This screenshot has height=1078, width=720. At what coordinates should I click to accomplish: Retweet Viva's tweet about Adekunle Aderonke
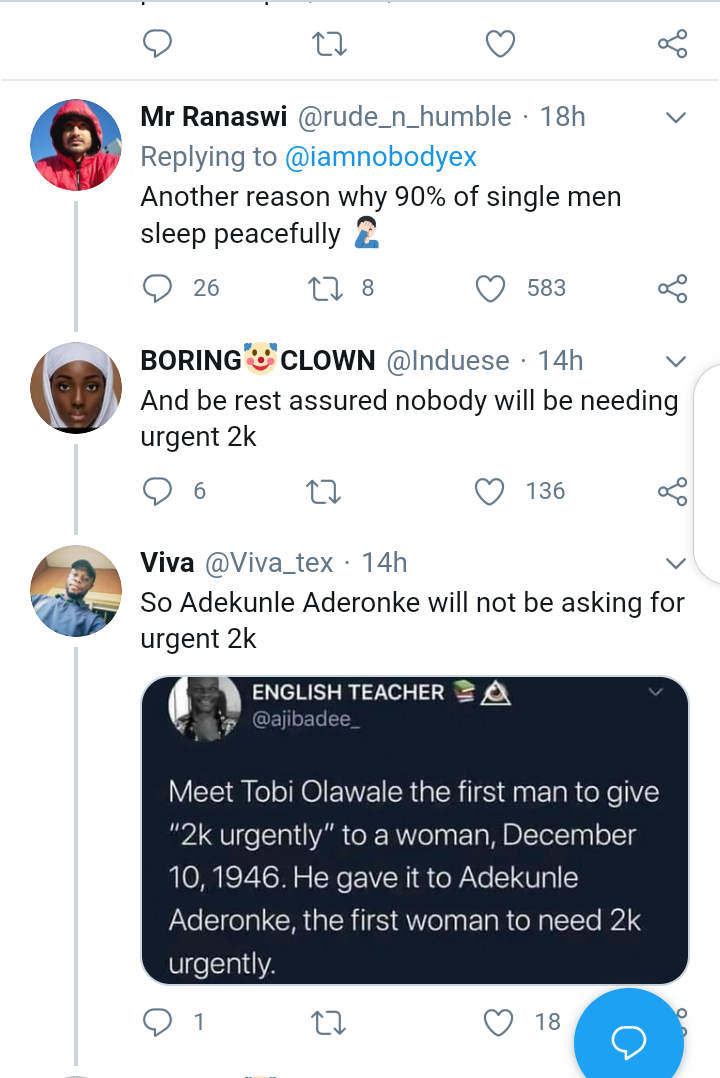[x=329, y=1022]
